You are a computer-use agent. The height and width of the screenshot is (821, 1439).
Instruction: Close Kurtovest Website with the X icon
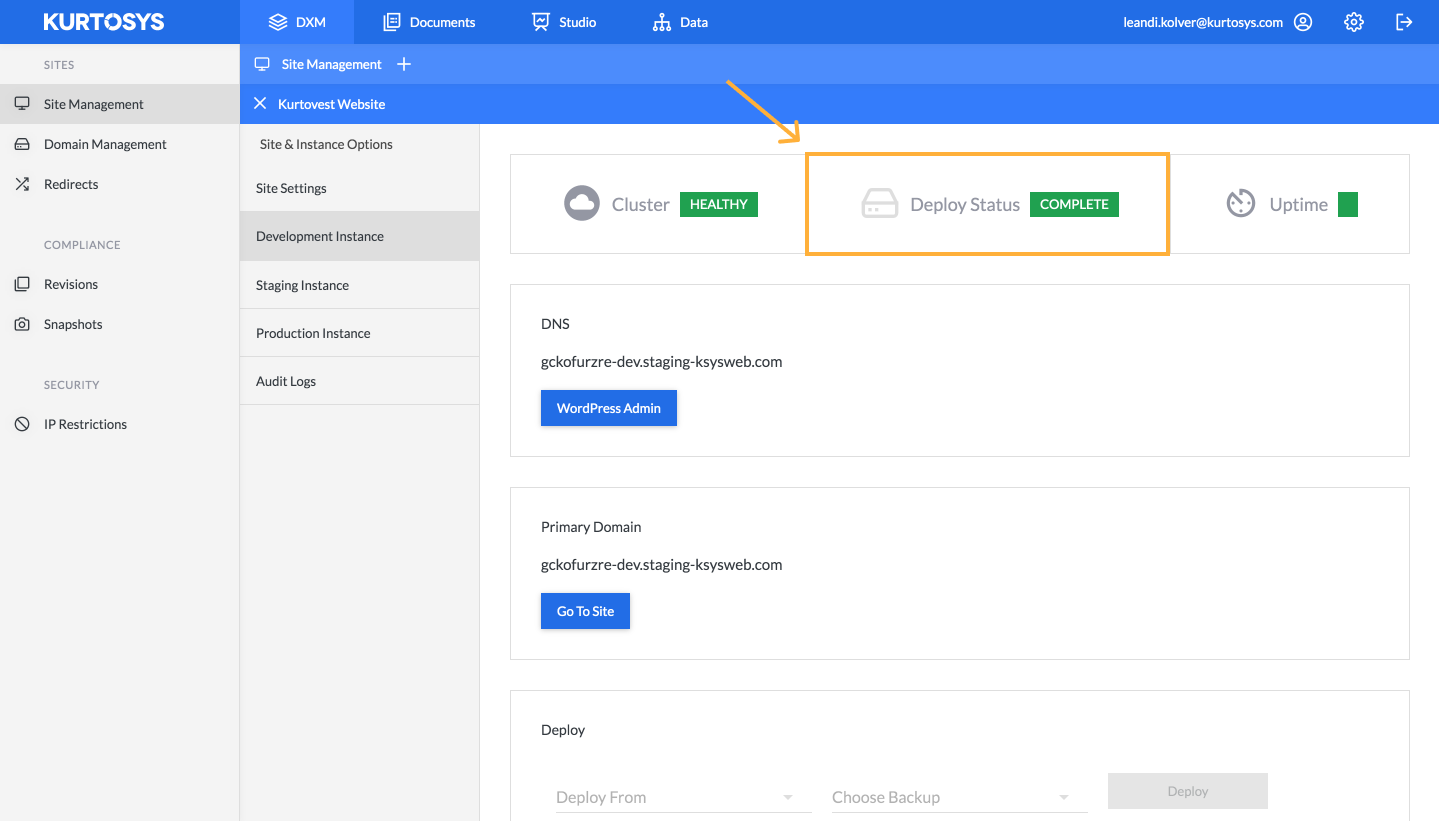(x=260, y=104)
